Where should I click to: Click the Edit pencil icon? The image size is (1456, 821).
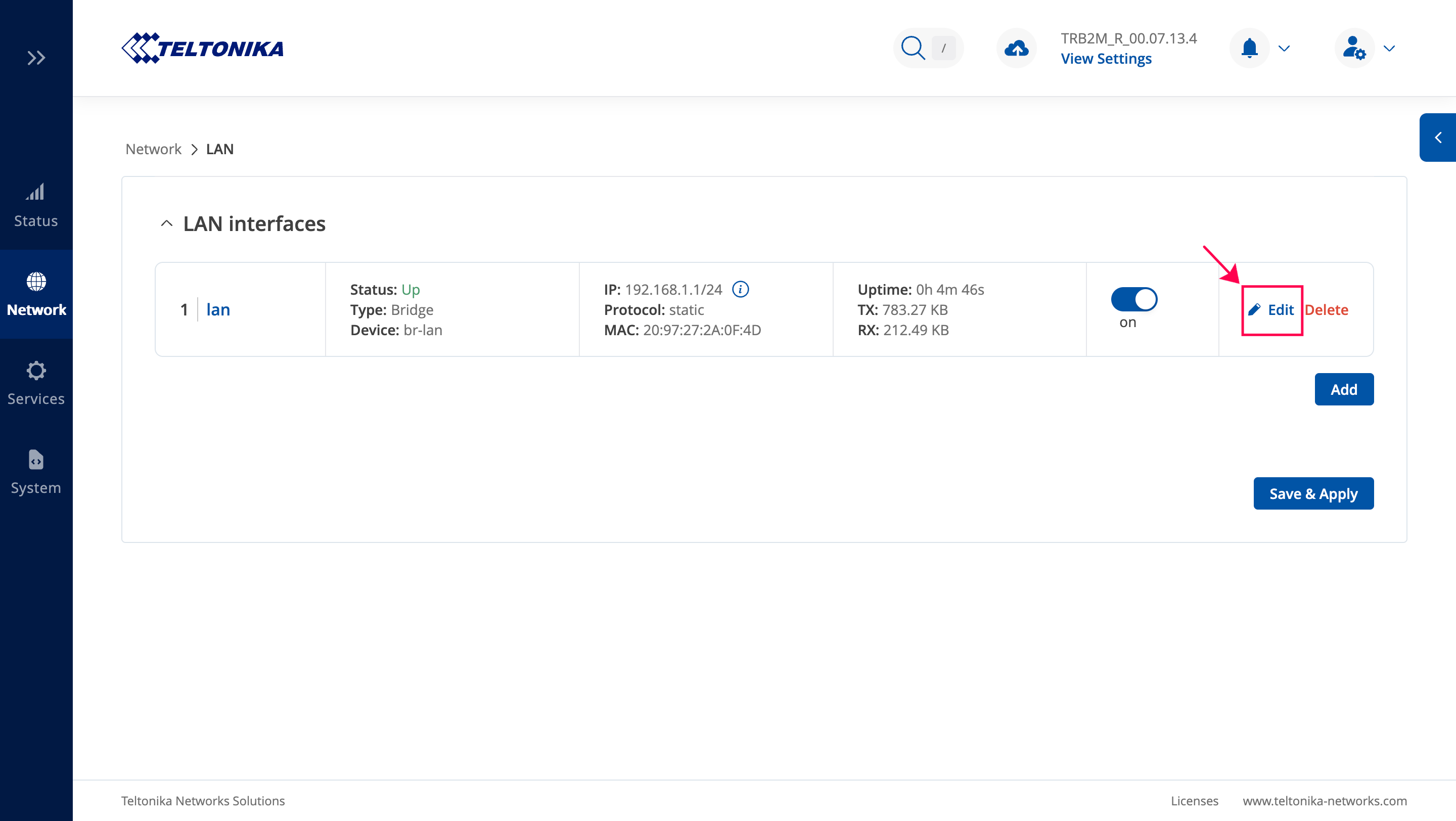click(1254, 309)
